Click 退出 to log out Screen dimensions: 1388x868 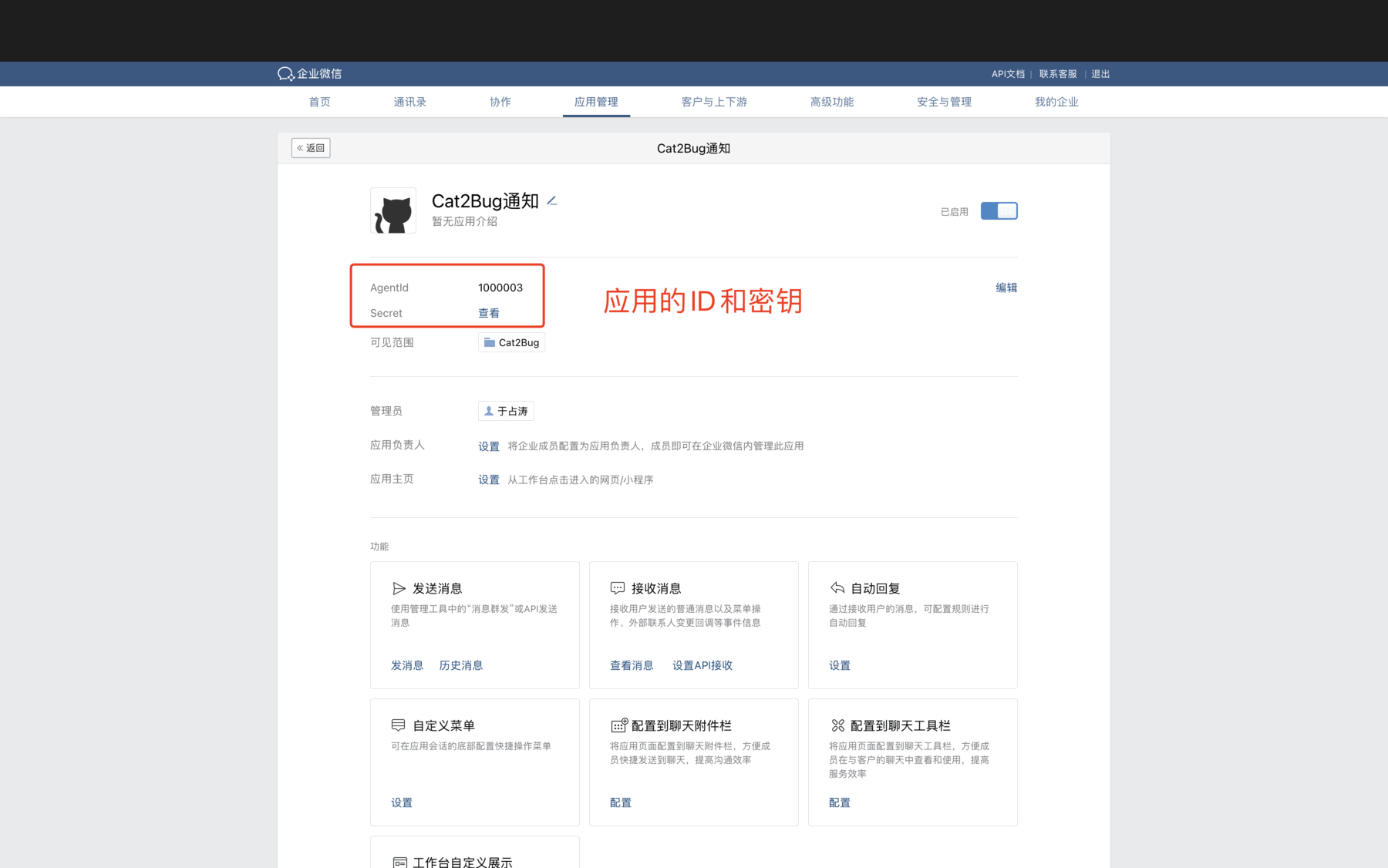1100,74
